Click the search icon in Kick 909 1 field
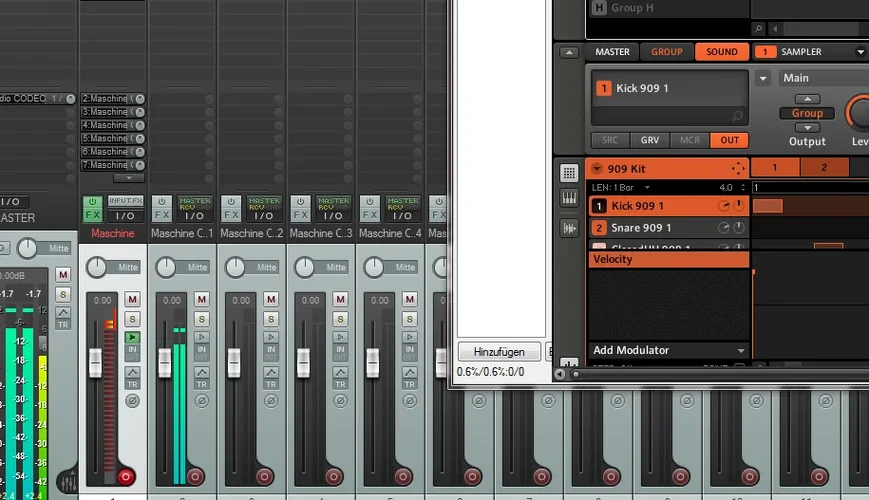869x500 pixels. tap(737, 116)
